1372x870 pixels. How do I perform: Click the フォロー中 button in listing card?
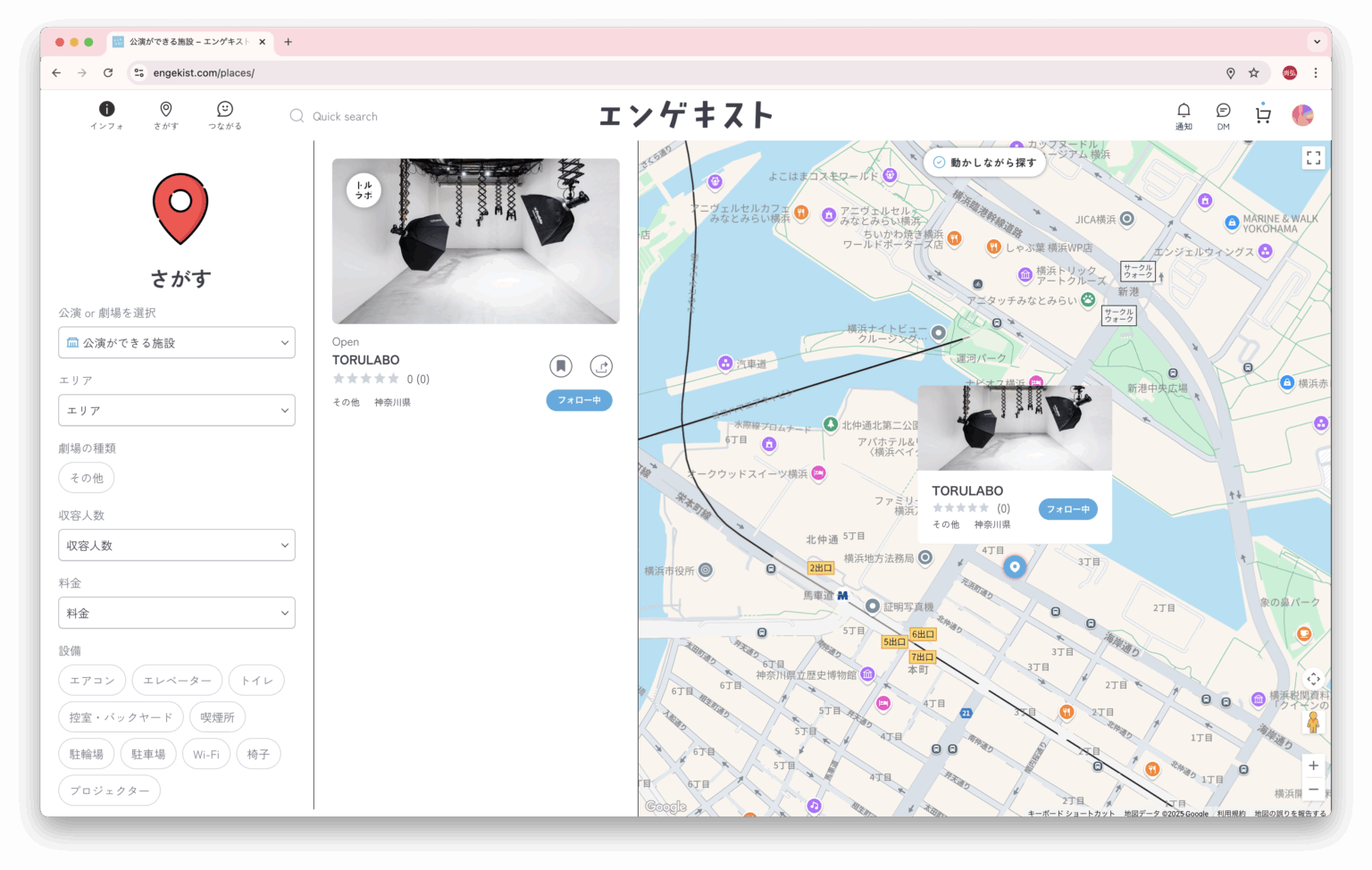pos(579,400)
